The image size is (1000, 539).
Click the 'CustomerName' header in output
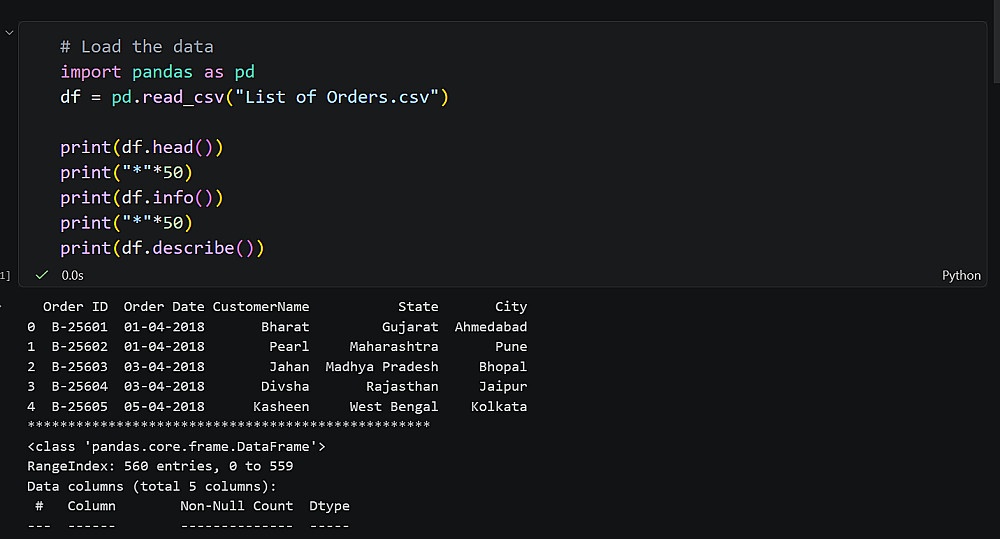[x=261, y=307]
